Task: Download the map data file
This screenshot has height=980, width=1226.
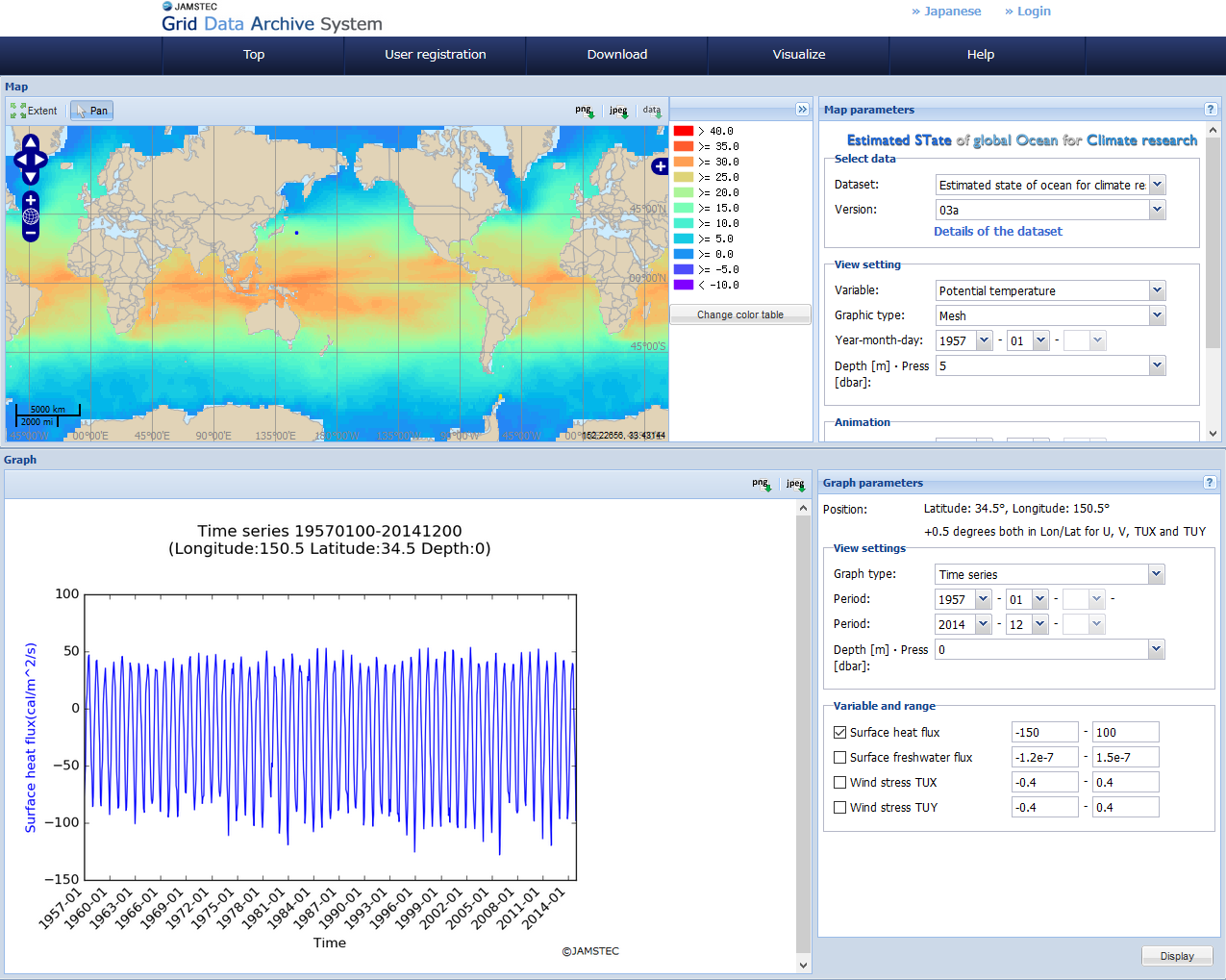Action: pos(653,111)
